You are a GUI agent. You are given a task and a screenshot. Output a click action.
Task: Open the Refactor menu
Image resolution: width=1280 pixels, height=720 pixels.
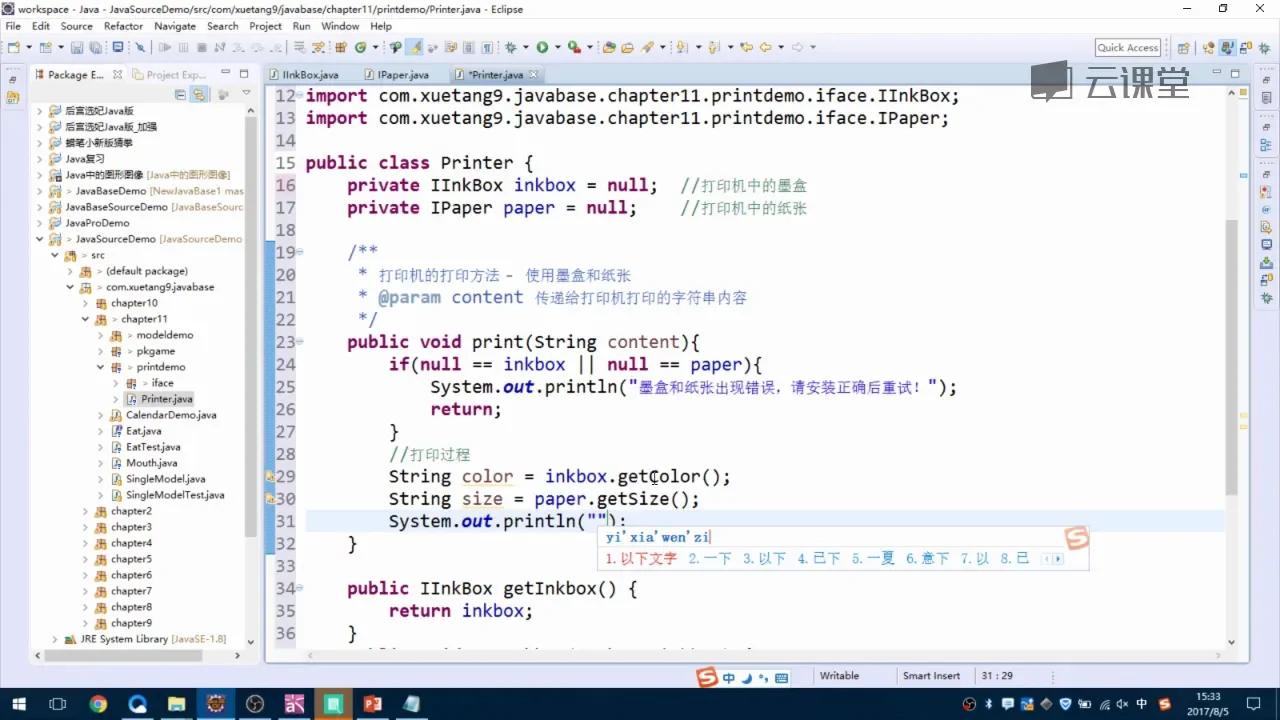[123, 26]
